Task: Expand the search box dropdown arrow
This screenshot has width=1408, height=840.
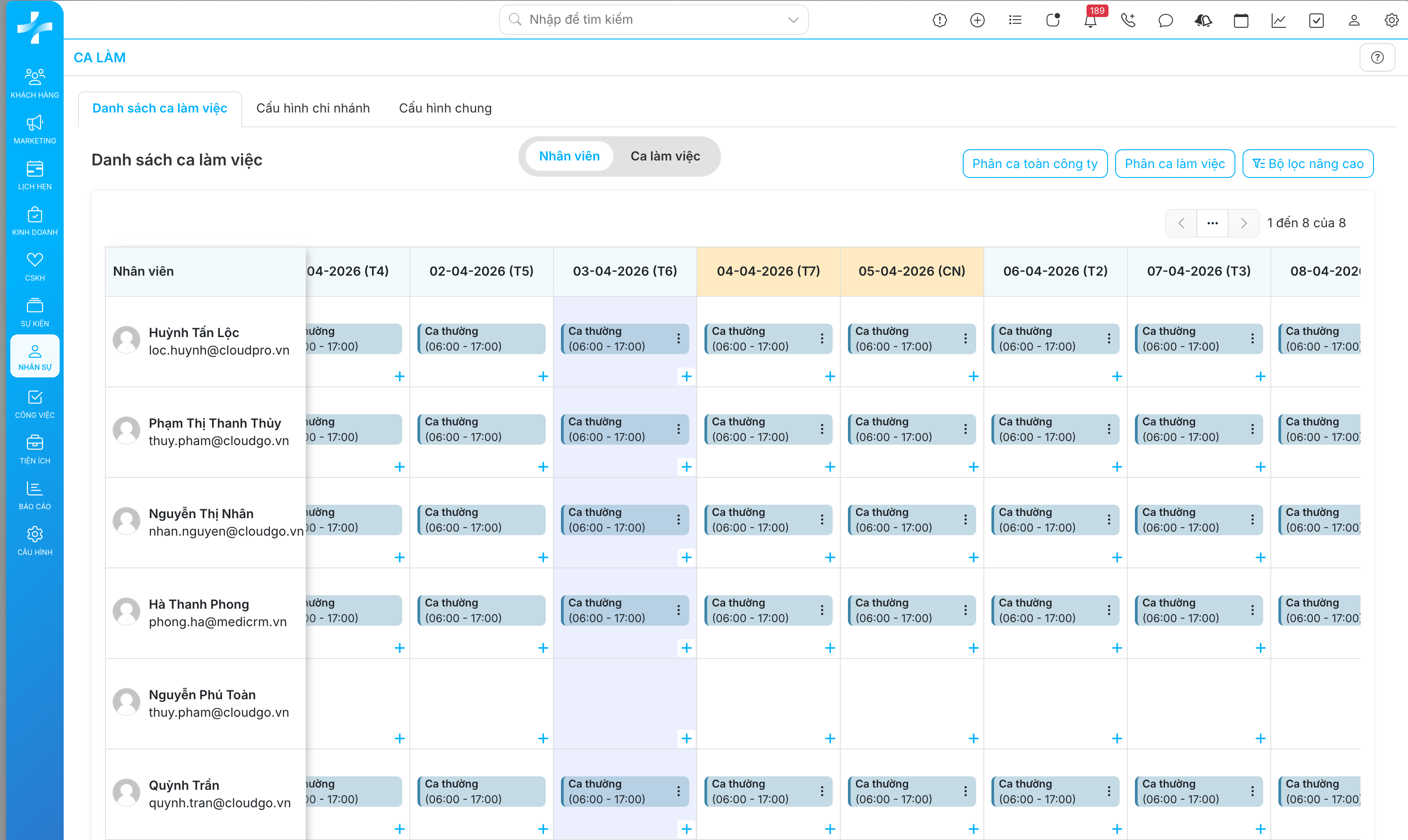Action: point(793,20)
